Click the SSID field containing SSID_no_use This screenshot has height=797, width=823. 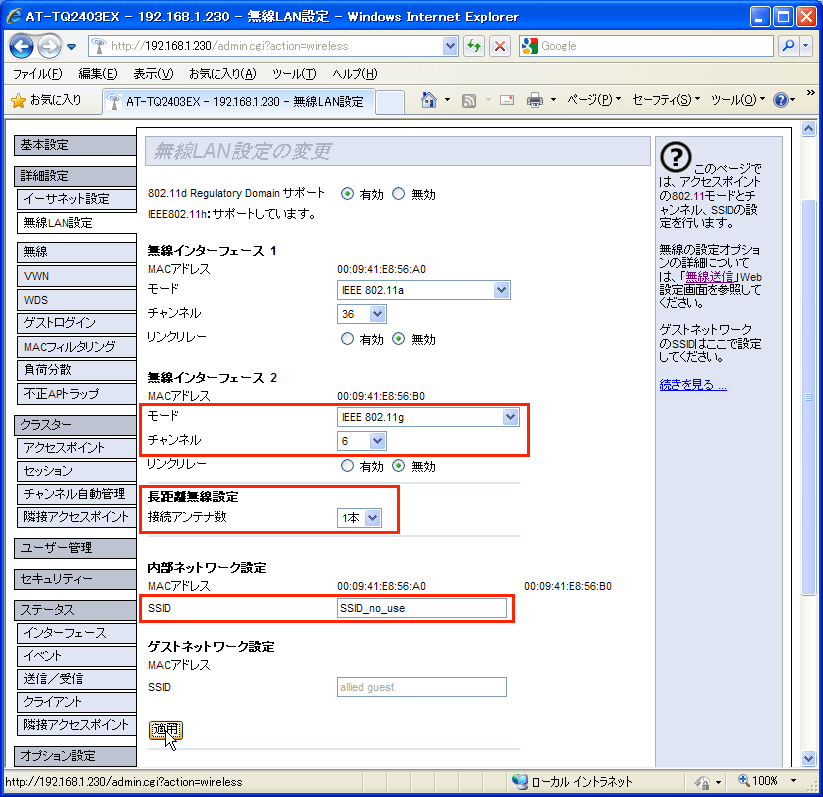click(422, 608)
